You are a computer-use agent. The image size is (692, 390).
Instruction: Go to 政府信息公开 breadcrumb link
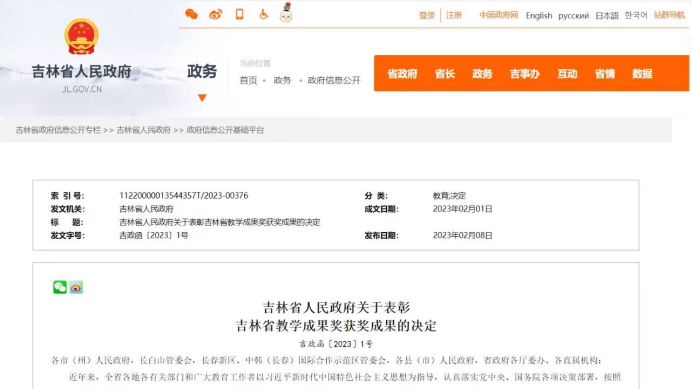tap(334, 80)
